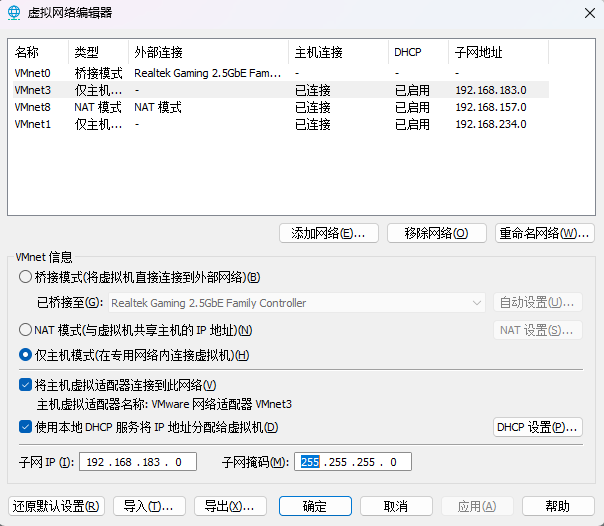Toggle 使用本地 DHCP 服务 checkbox
This screenshot has width=604, height=526.
click(x=25, y=427)
